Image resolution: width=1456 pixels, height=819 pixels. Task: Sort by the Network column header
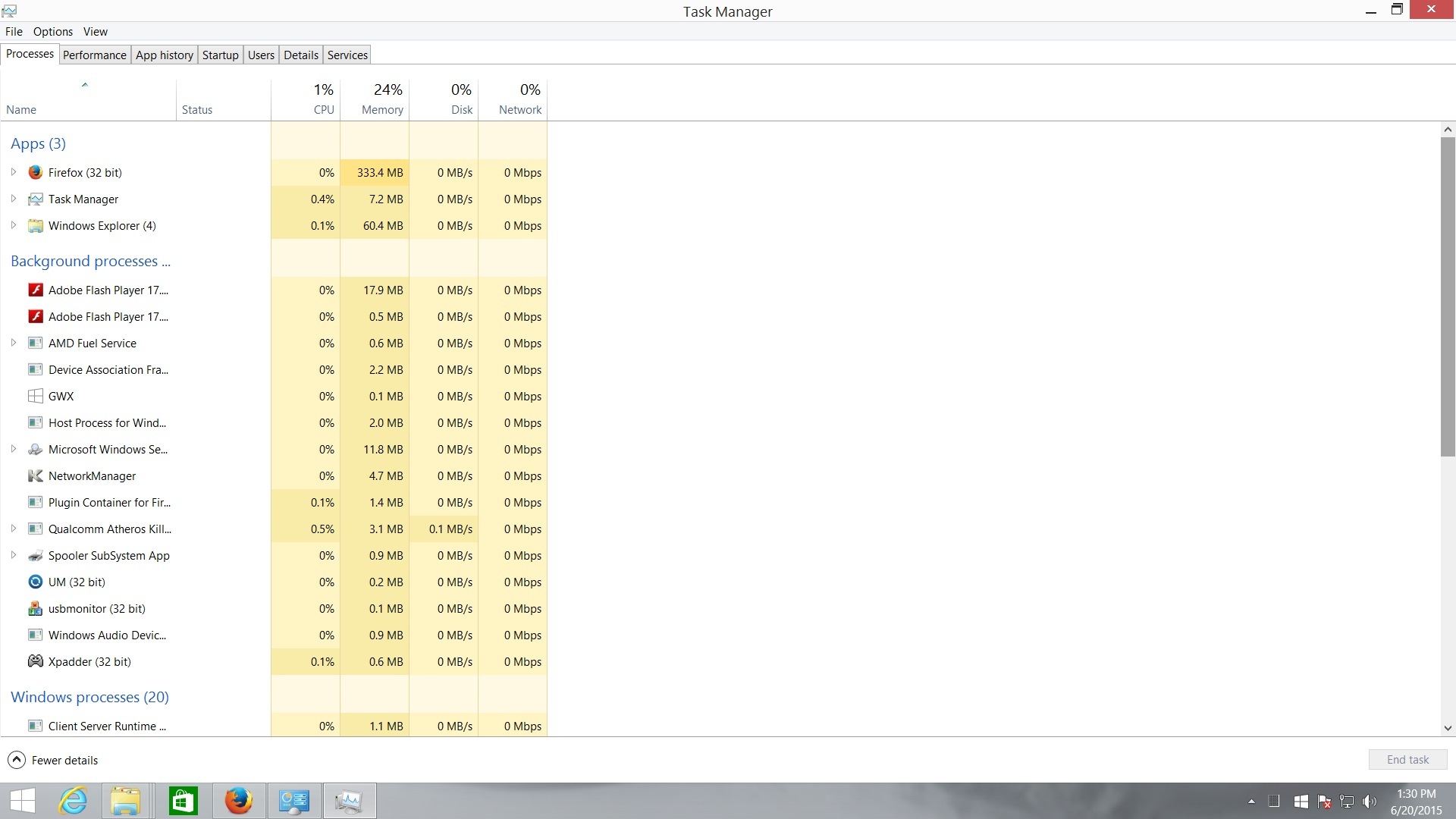pyautogui.click(x=513, y=99)
